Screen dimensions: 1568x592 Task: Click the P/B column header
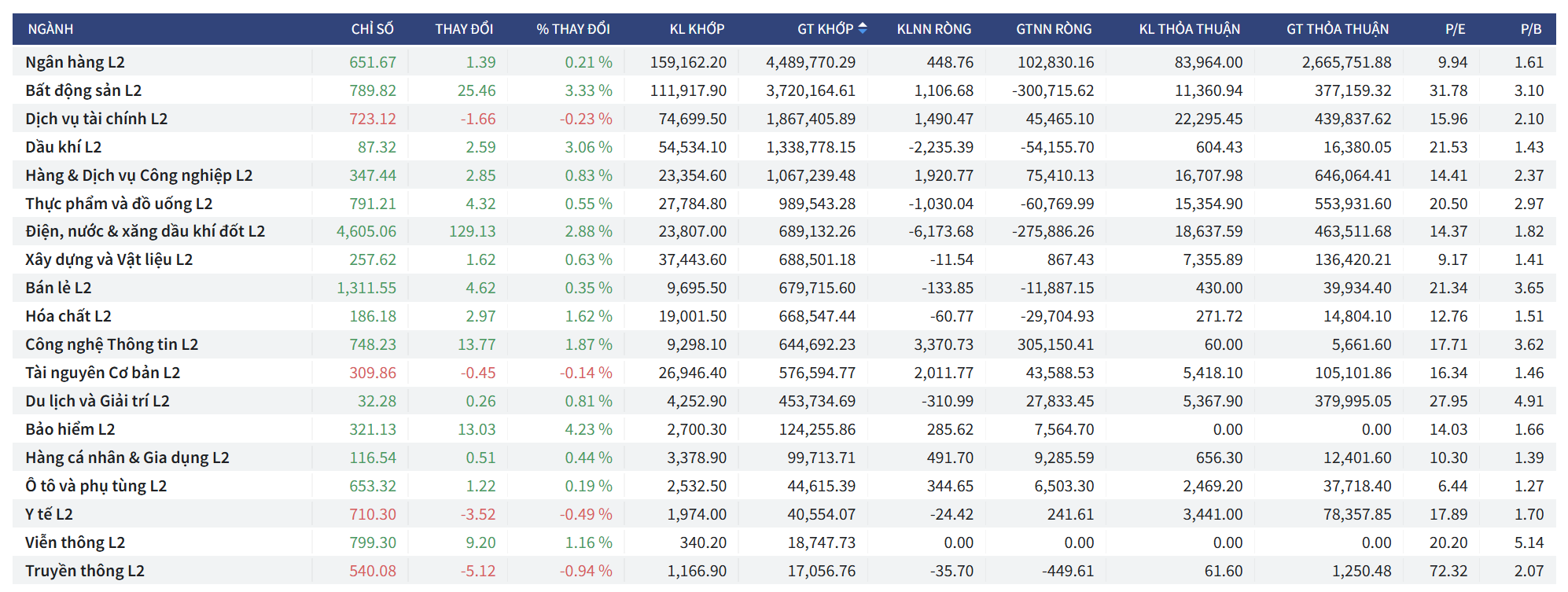point(1530,29)
